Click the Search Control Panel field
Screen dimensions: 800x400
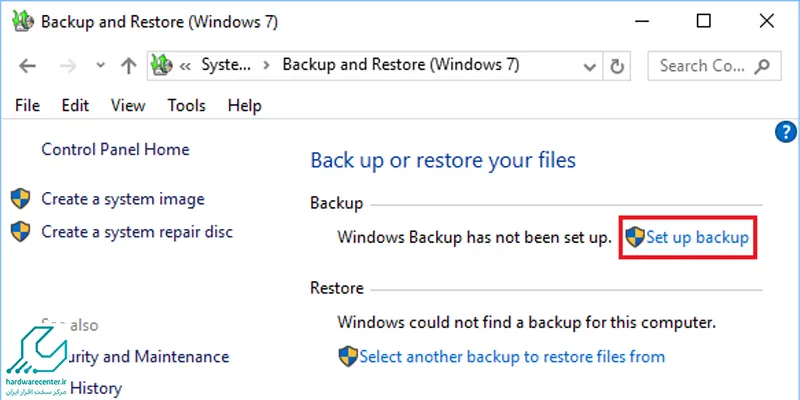(x=714, y=66)
